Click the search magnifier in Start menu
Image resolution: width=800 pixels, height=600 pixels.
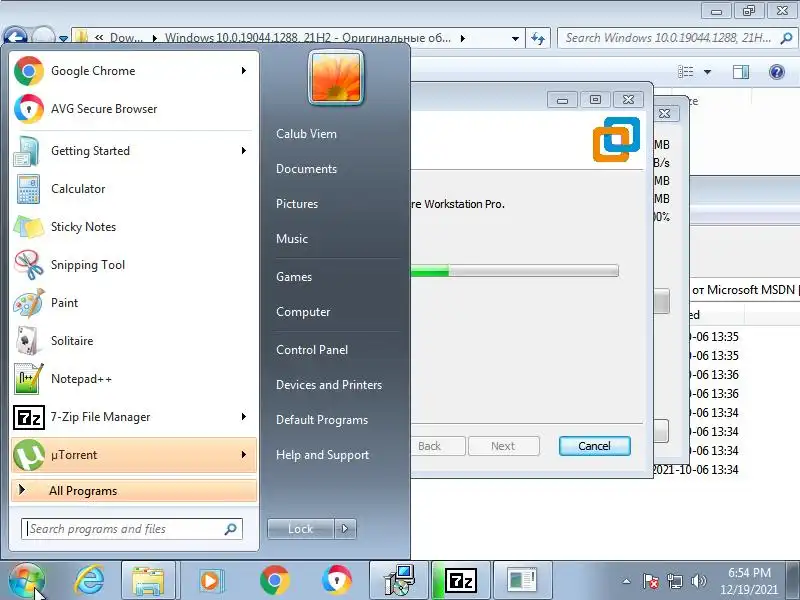(231, 529)
